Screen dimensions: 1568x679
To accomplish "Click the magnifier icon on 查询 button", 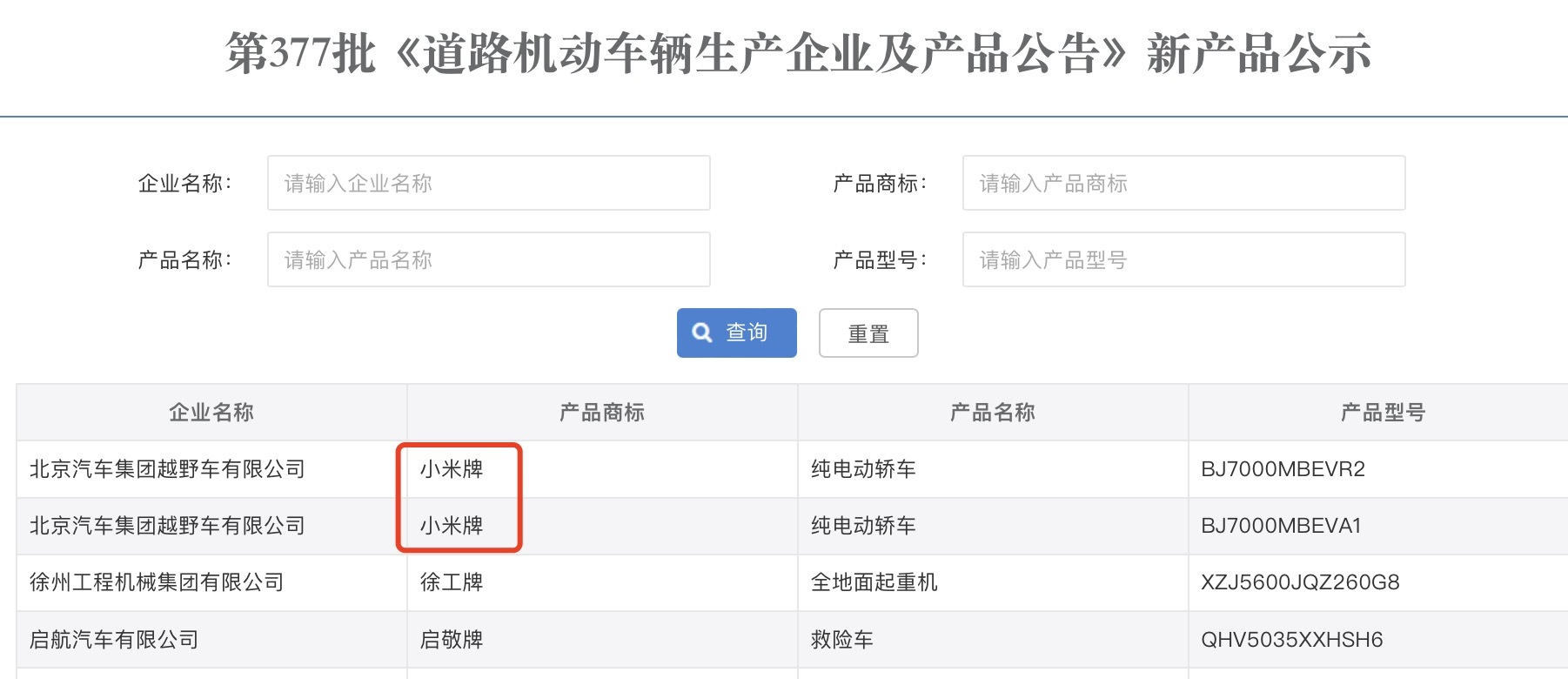I will pyautogui.click(x=701, y=333).
